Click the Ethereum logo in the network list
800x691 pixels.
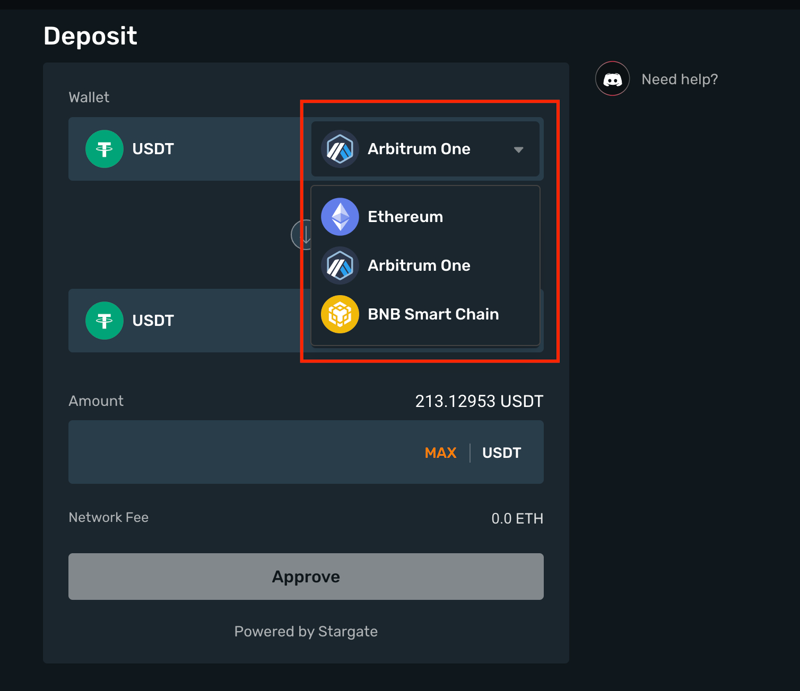tap(340, 217)
